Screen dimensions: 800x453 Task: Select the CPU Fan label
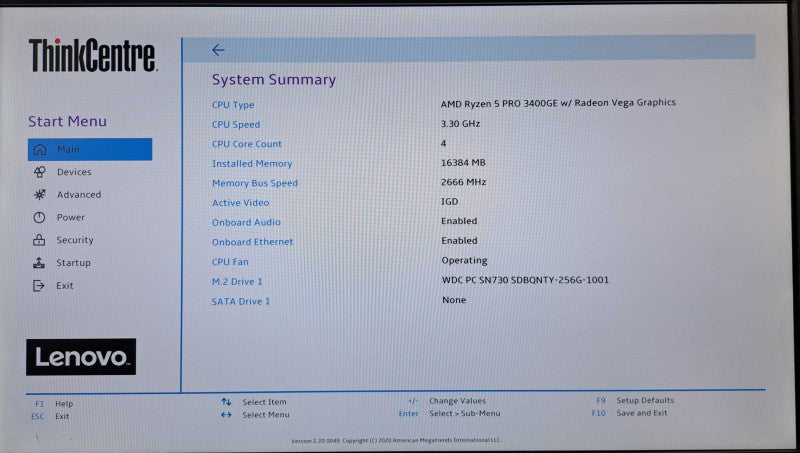click(230, 262)
